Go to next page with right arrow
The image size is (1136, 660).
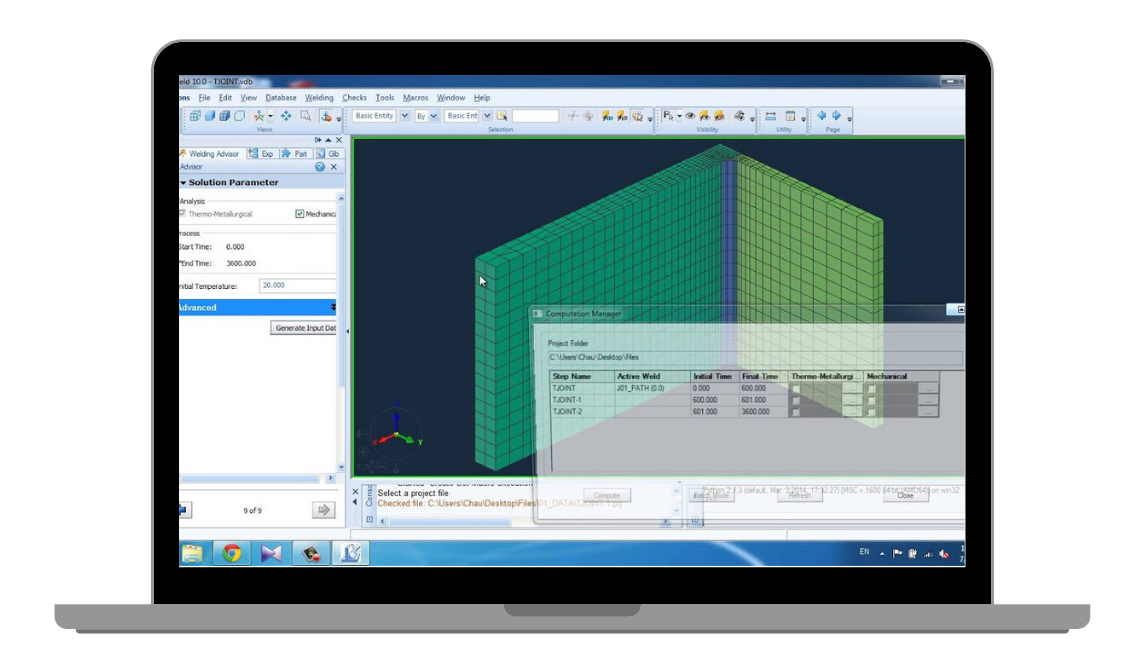coord(837,116)
